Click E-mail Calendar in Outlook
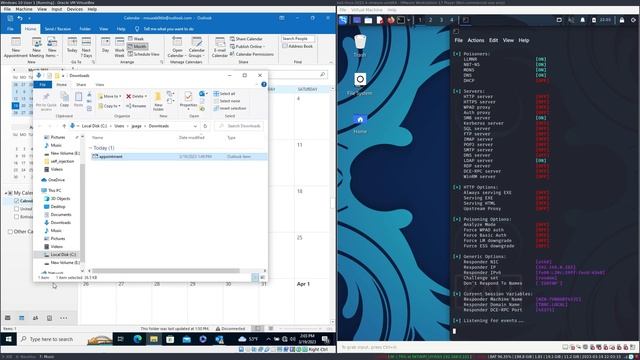The width and height of the screenshot is (640, 360). 220,47
